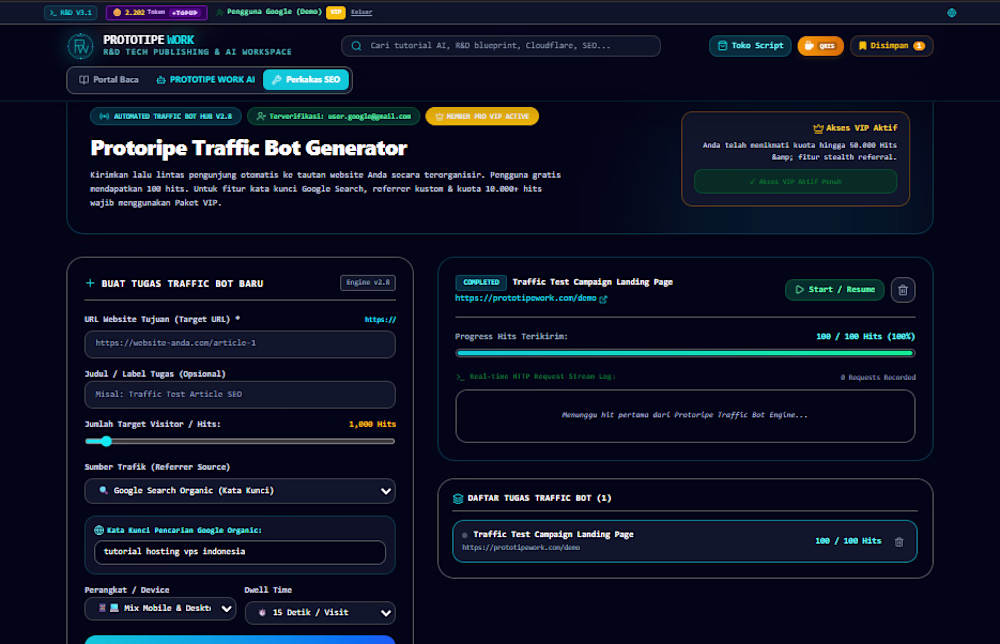Click the 100 / 100 Hits (100%) progress text
The width and height of the screenshot is (1000, 644).
(865, 337)
